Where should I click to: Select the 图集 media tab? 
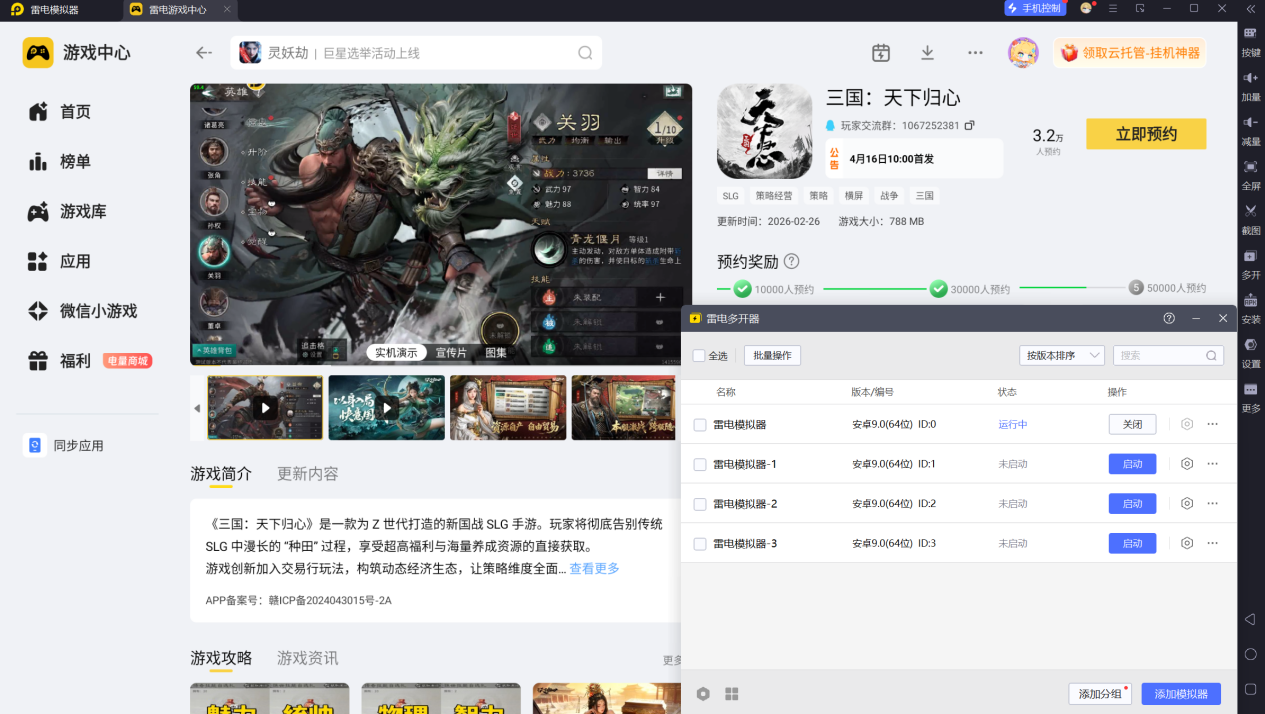496,353
